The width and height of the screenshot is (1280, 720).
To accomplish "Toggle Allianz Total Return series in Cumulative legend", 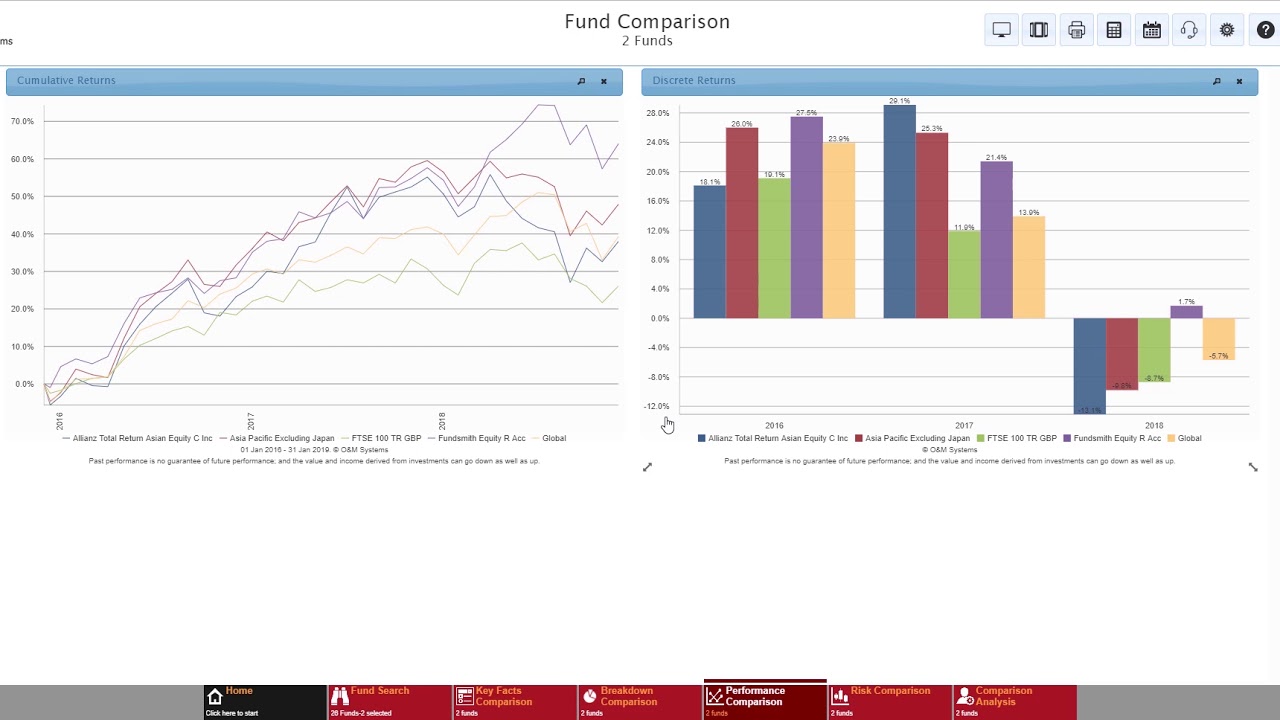I will (137, 438).
